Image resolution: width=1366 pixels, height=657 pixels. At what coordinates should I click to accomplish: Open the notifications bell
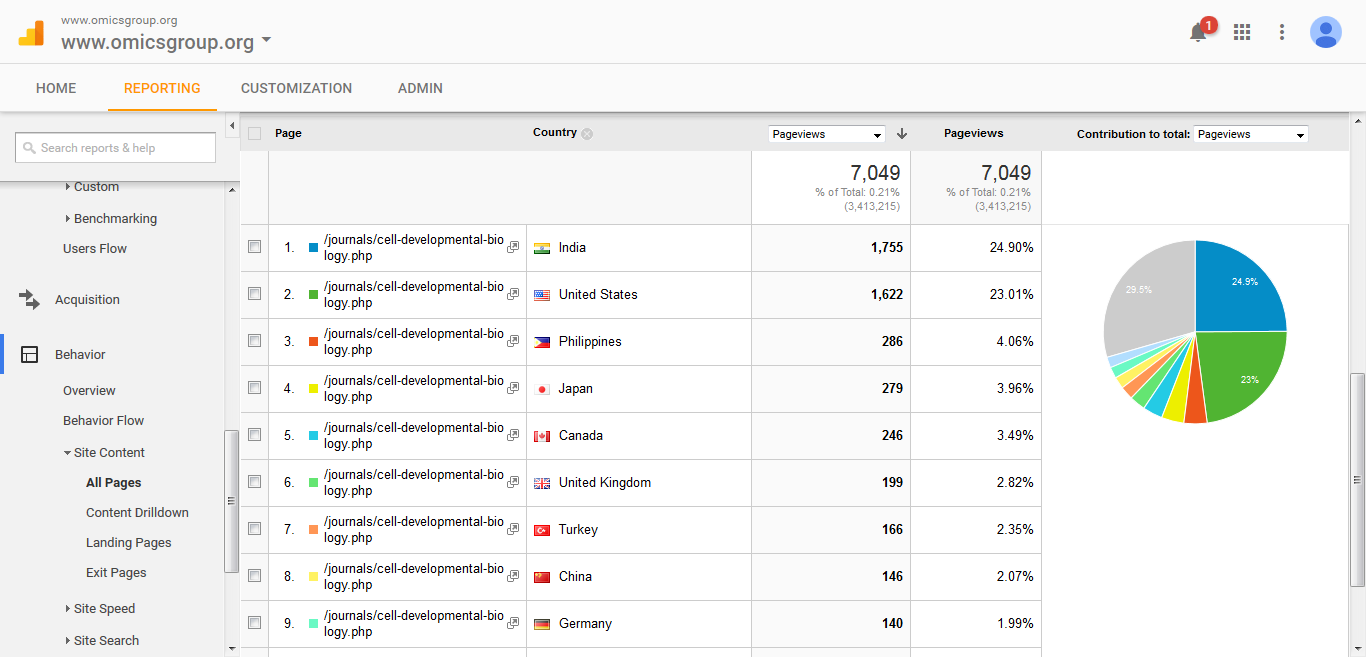pyautogui.click(x=1198, y=33)
